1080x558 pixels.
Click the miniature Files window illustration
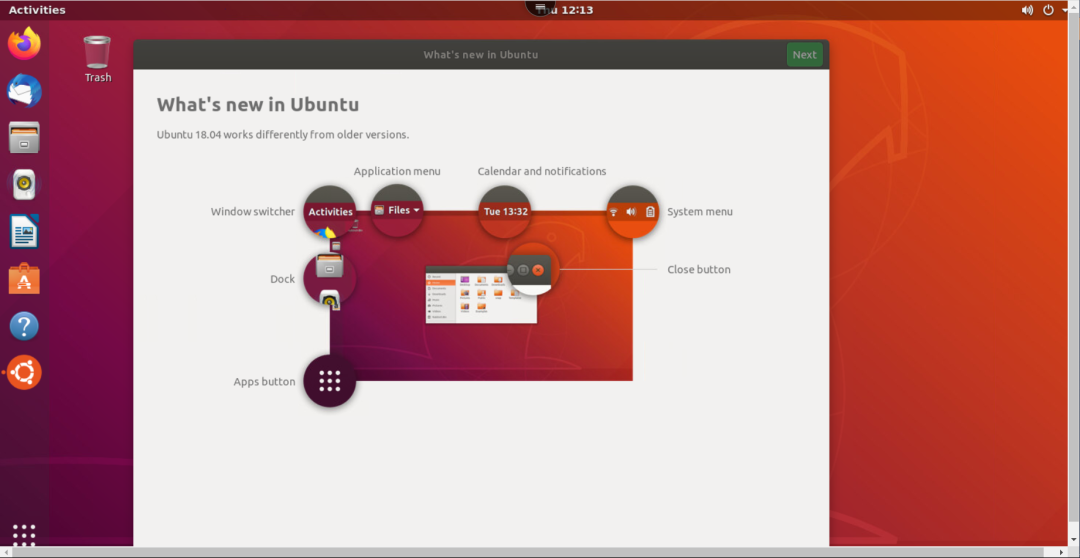(481, 295)
